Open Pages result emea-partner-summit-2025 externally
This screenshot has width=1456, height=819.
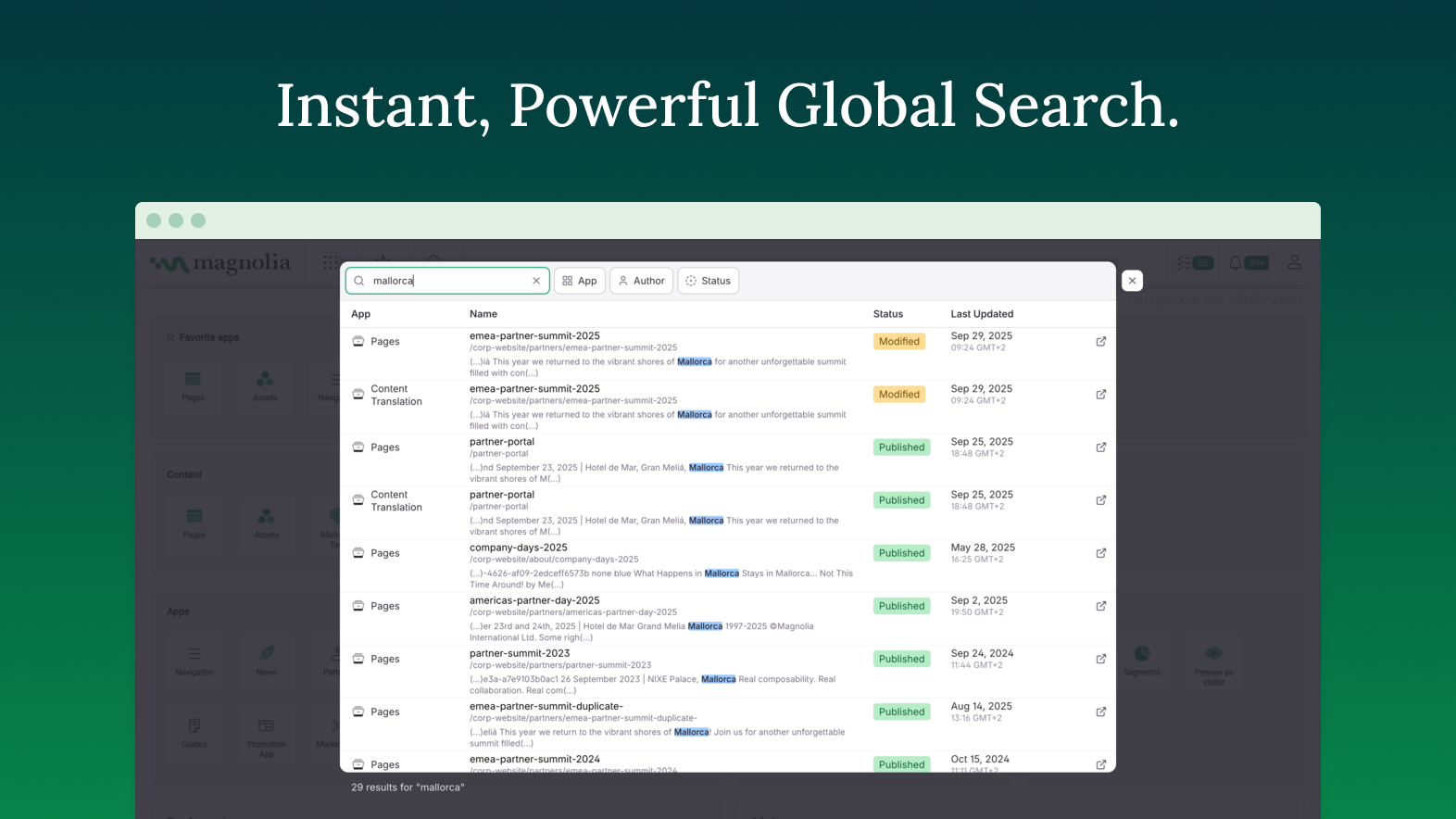pyautogui.click(x=1101, y=342)
